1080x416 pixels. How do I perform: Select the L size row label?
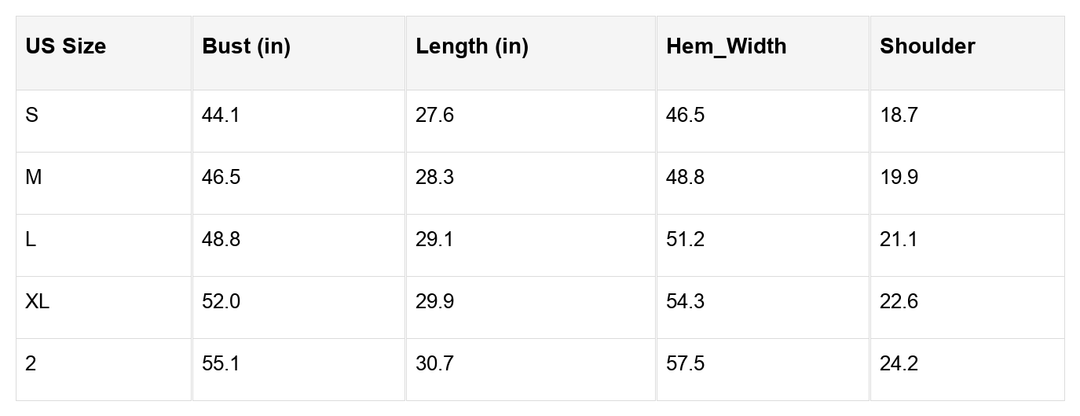point(31,239)
